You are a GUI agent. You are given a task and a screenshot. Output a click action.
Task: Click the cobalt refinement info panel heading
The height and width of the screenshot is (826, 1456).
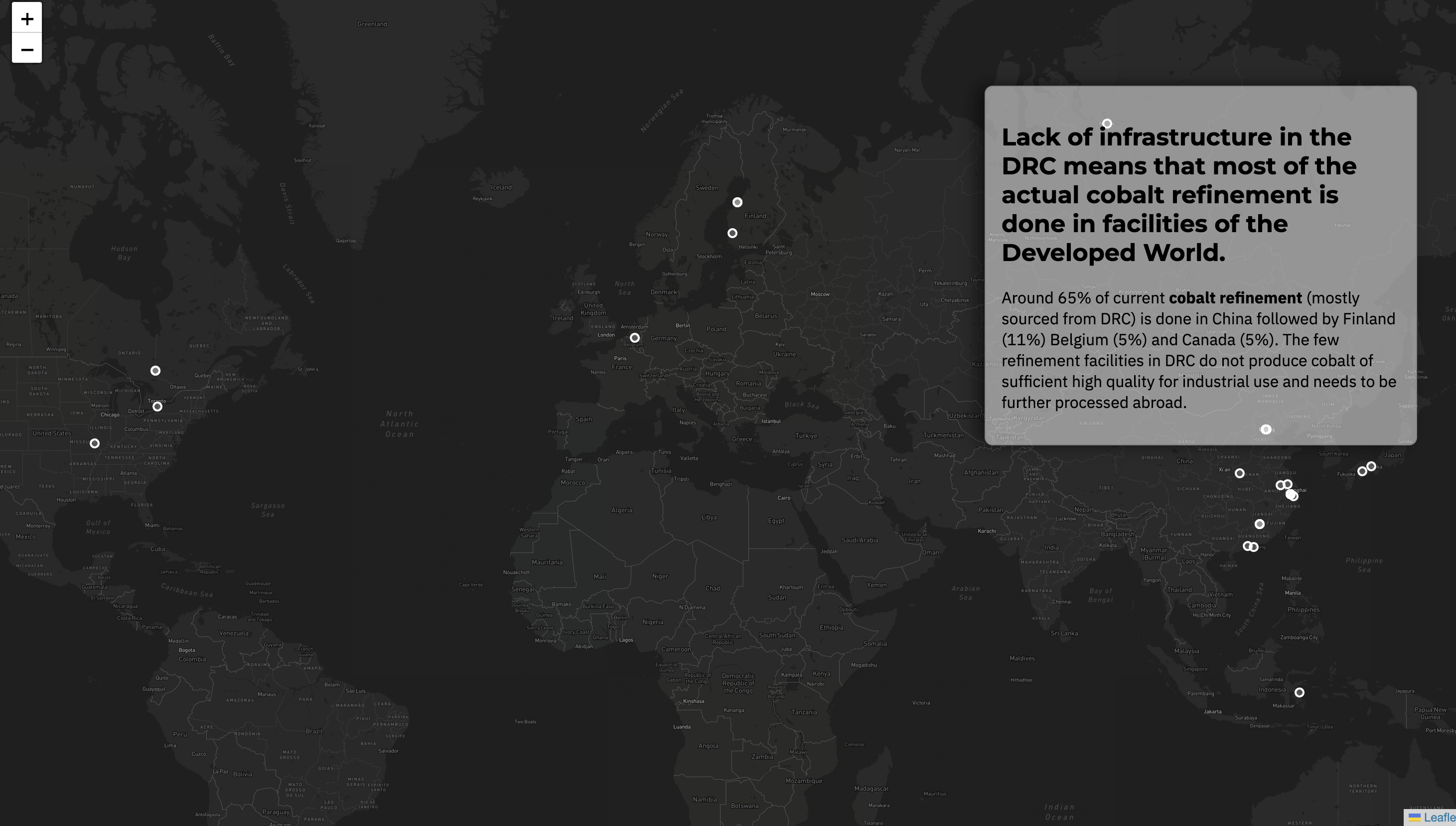pyautogui.click(x=1179, y=195)
